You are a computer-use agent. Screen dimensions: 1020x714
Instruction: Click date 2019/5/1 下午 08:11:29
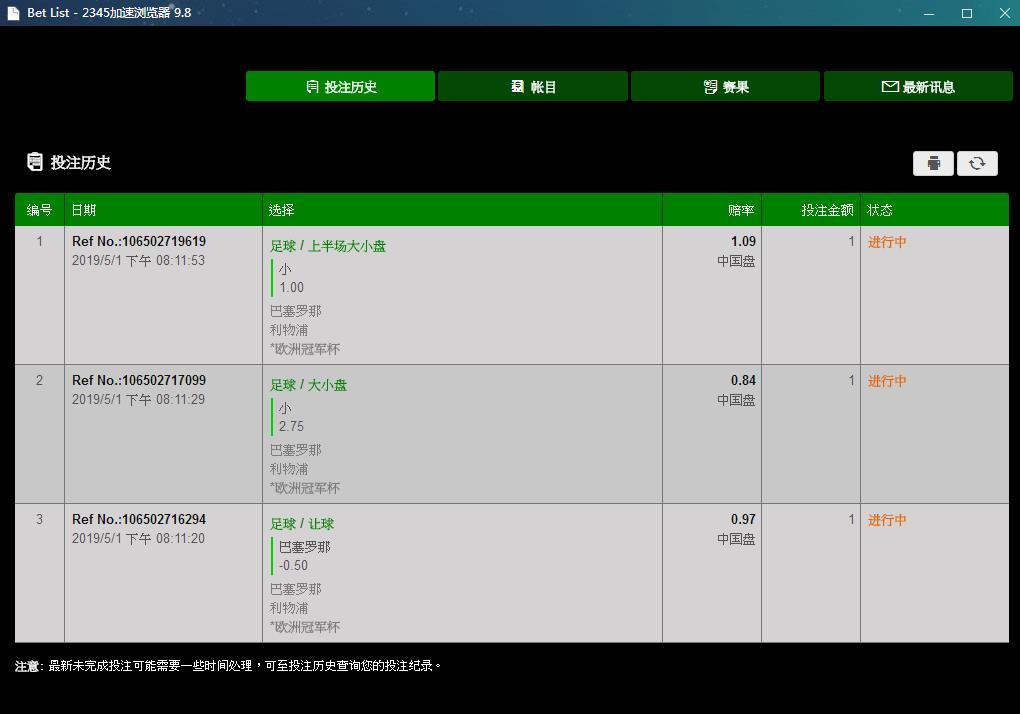coord(138,399)
